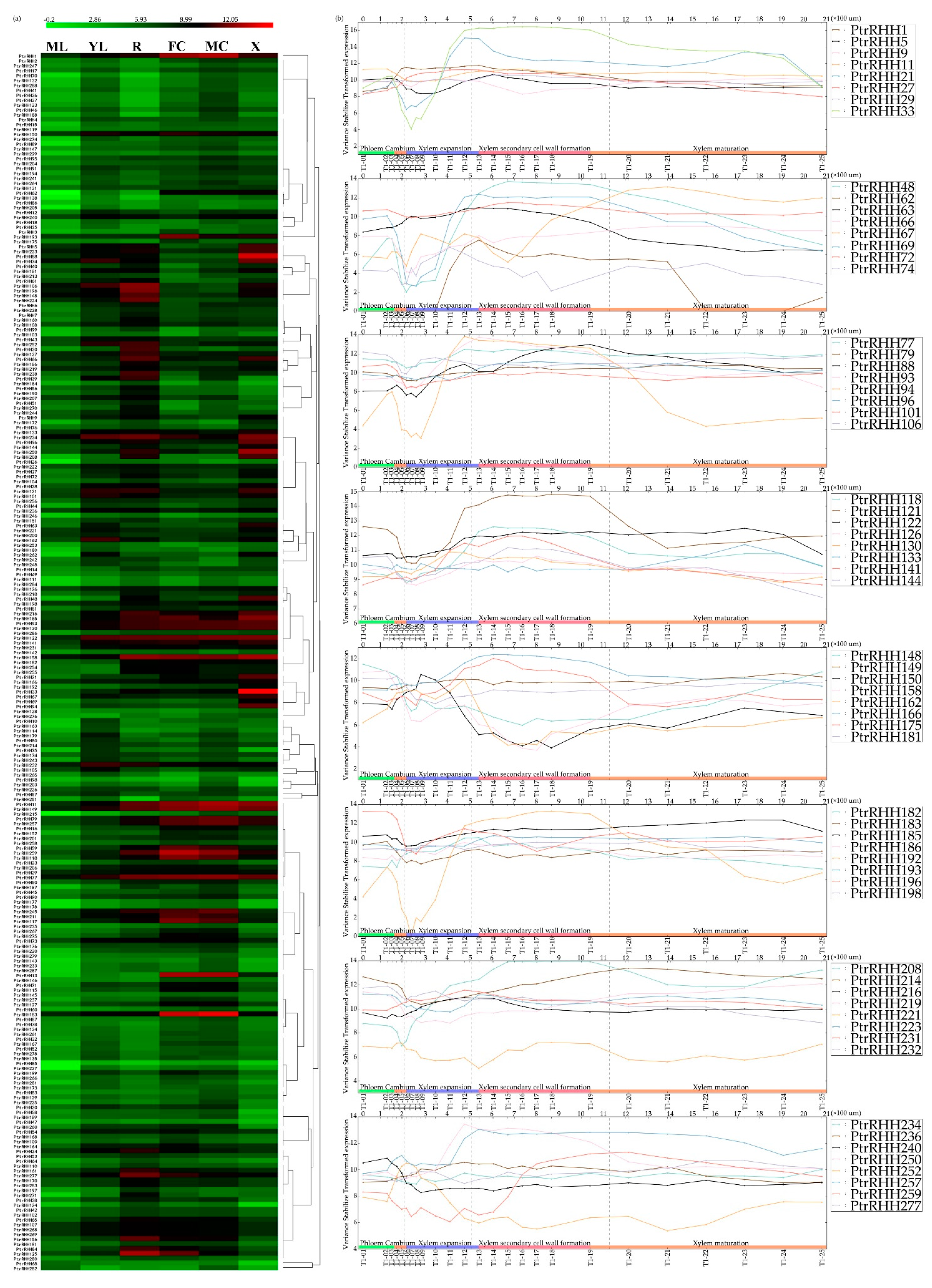Click the panel (b) label
The image size is (932, 1288).
coord(340,18)
